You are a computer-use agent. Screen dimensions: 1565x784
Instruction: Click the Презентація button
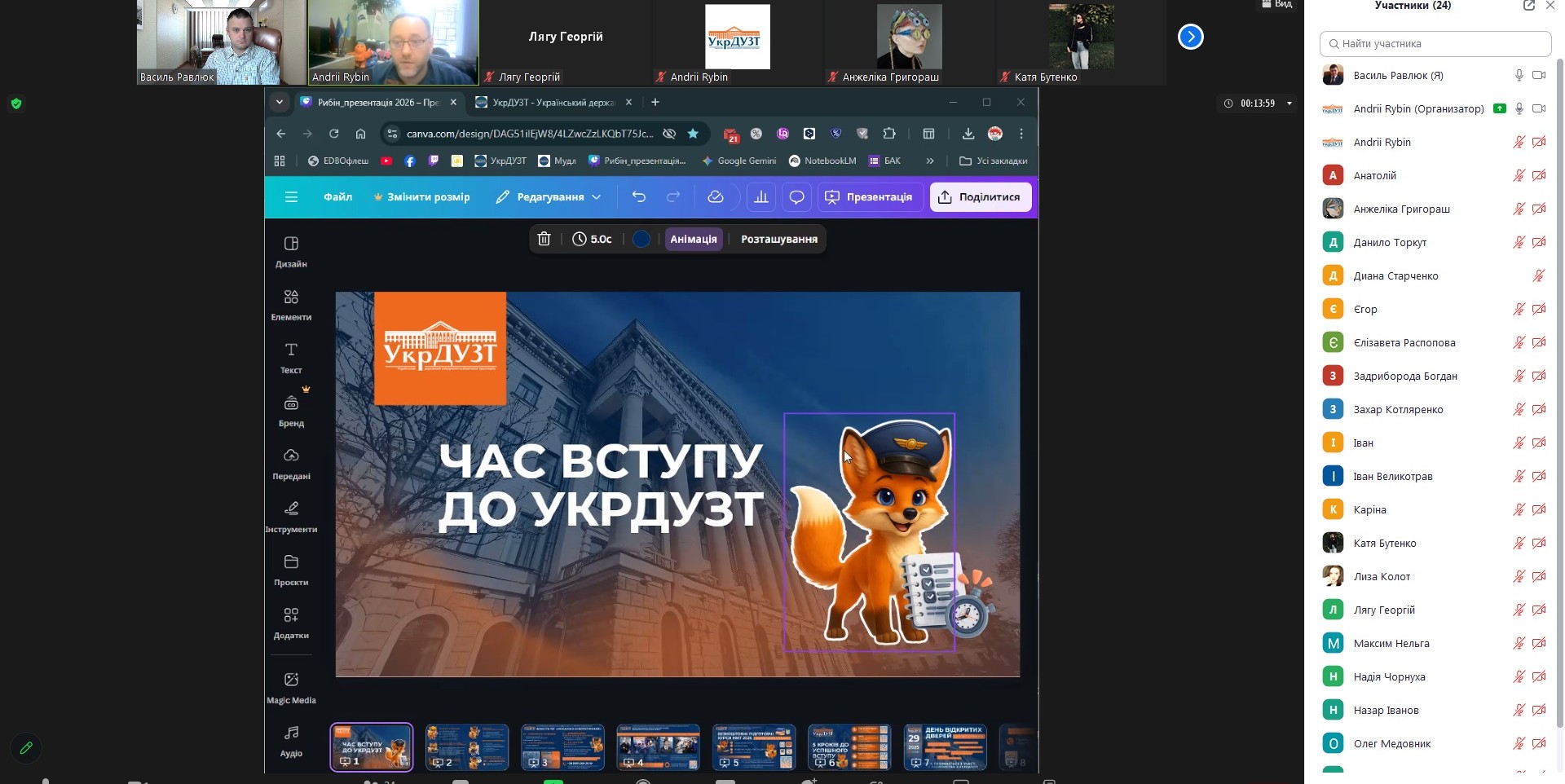tap(870, 196)
